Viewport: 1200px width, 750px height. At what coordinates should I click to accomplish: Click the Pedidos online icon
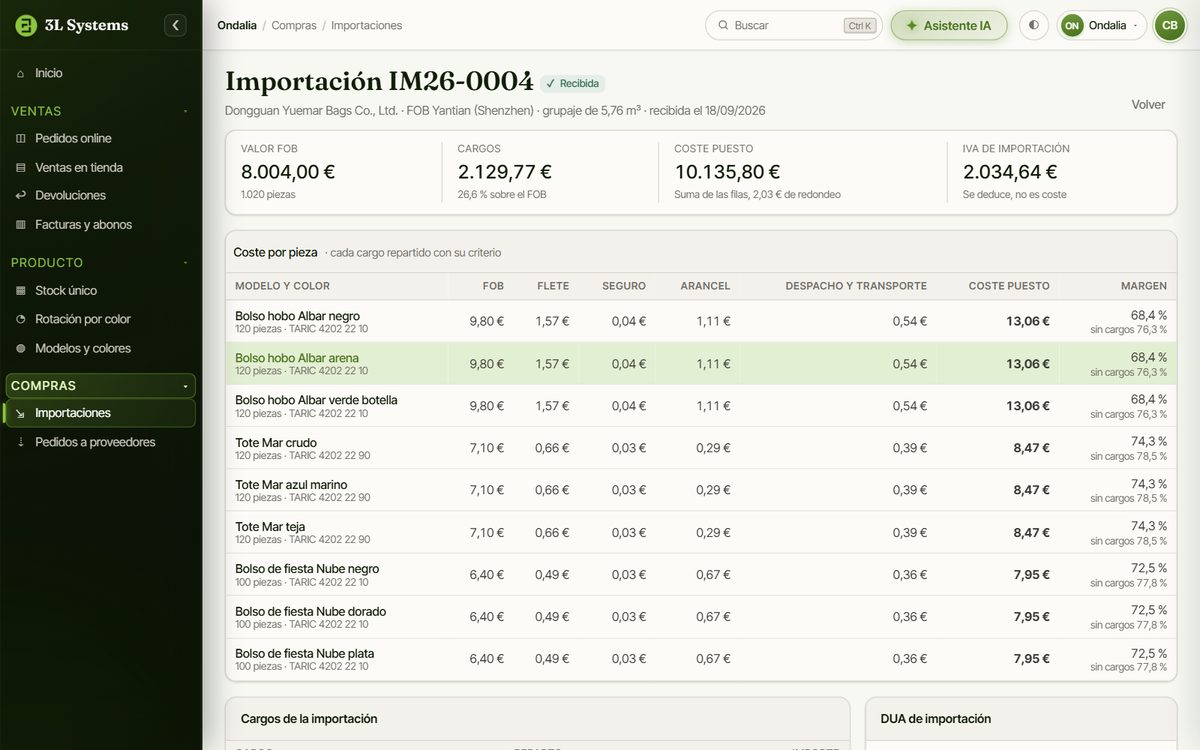[21, 138]
